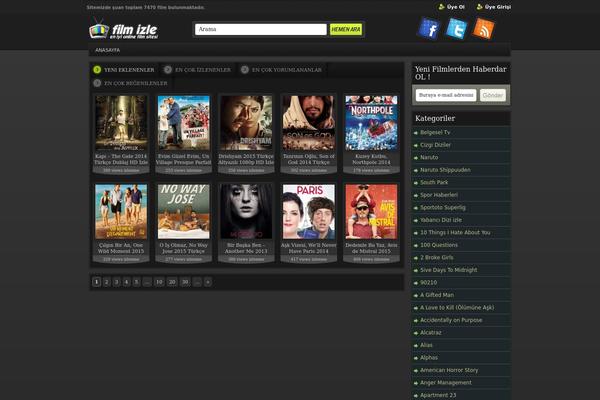
Task: Open the Çizgi Diziler category
Action: click(435, 145)
